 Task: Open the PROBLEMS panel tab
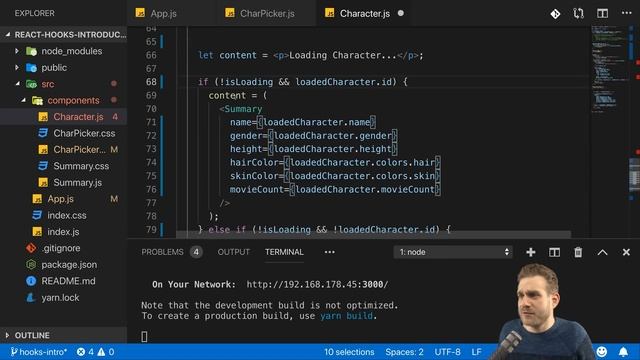point(162,252)
